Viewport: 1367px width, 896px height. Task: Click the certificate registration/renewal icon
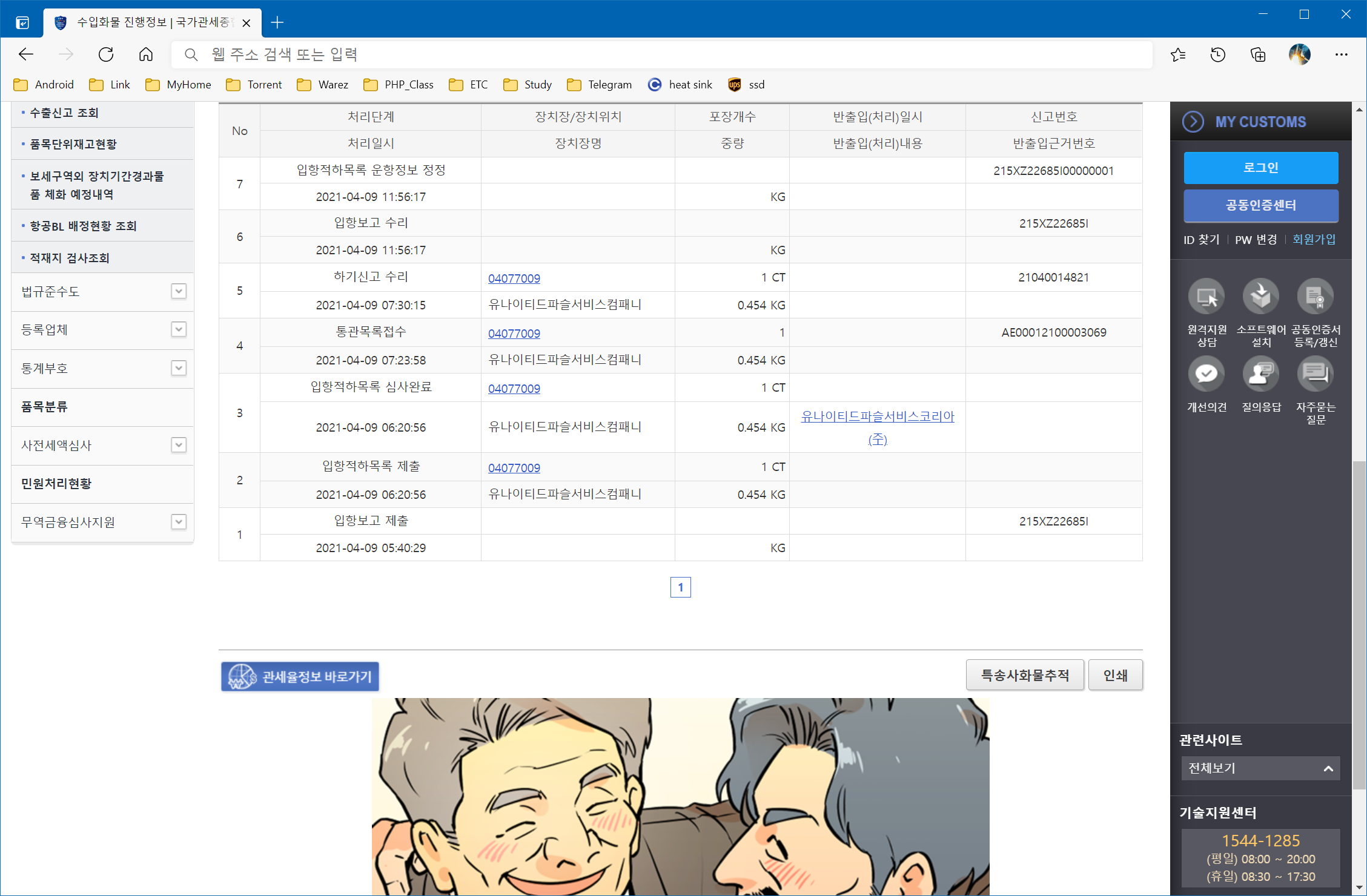(1315, 297)
